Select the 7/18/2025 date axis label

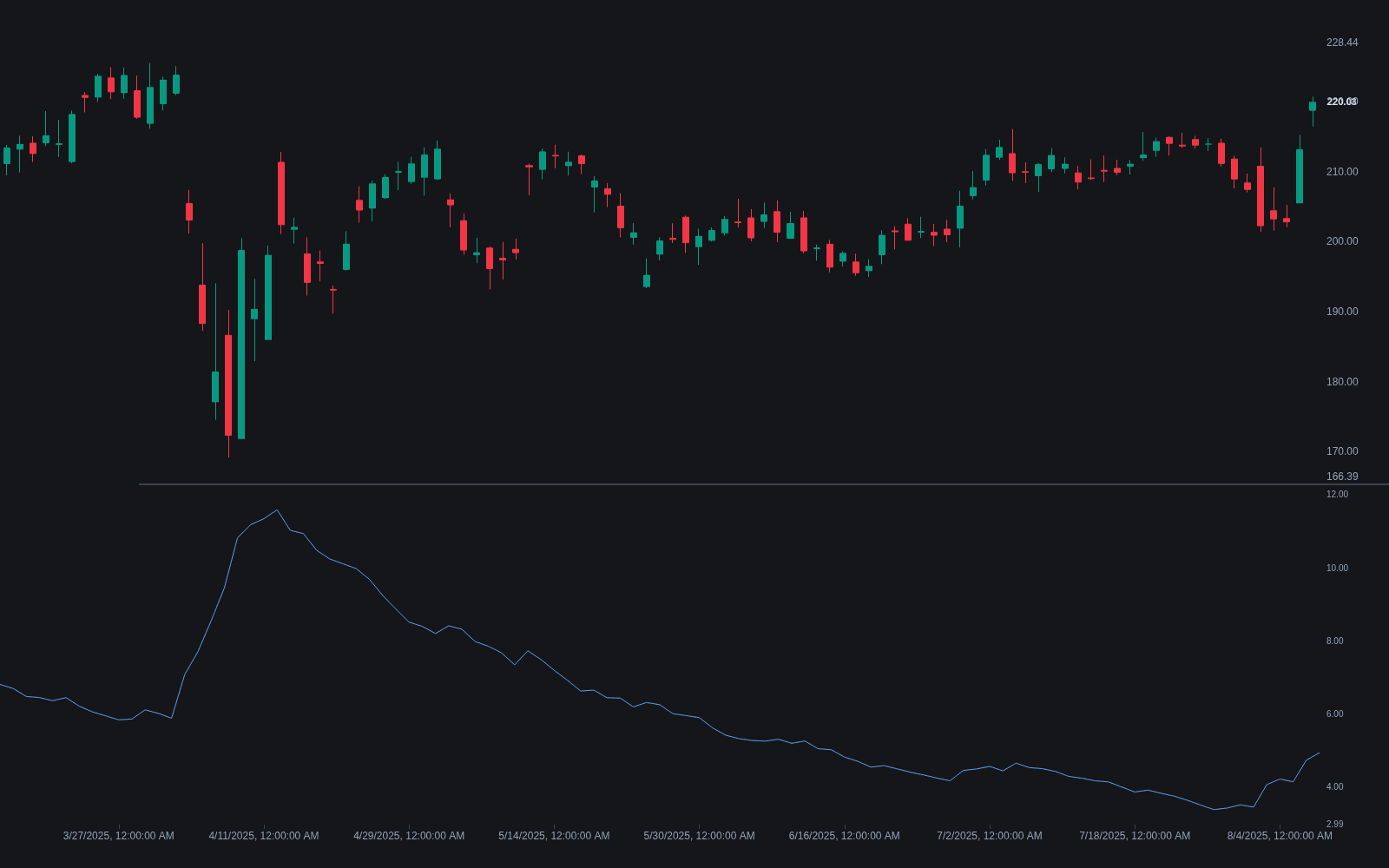pyautogui.click(x=1135, y=836)
